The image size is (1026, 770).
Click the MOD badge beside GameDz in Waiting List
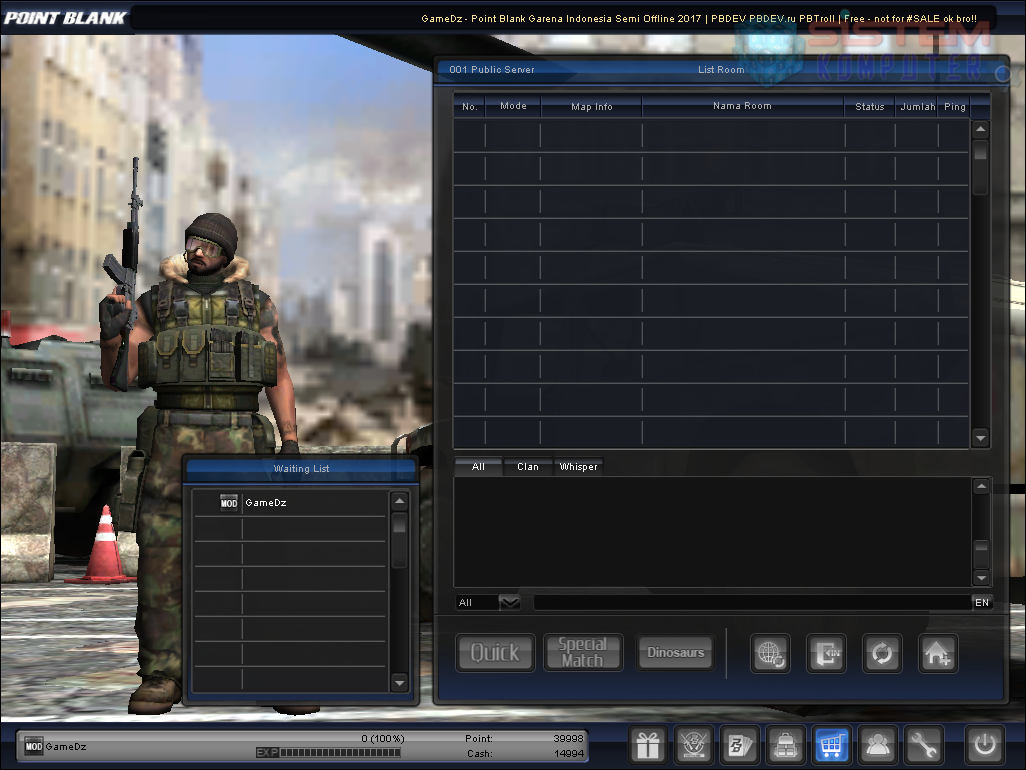tap(229, 502)
